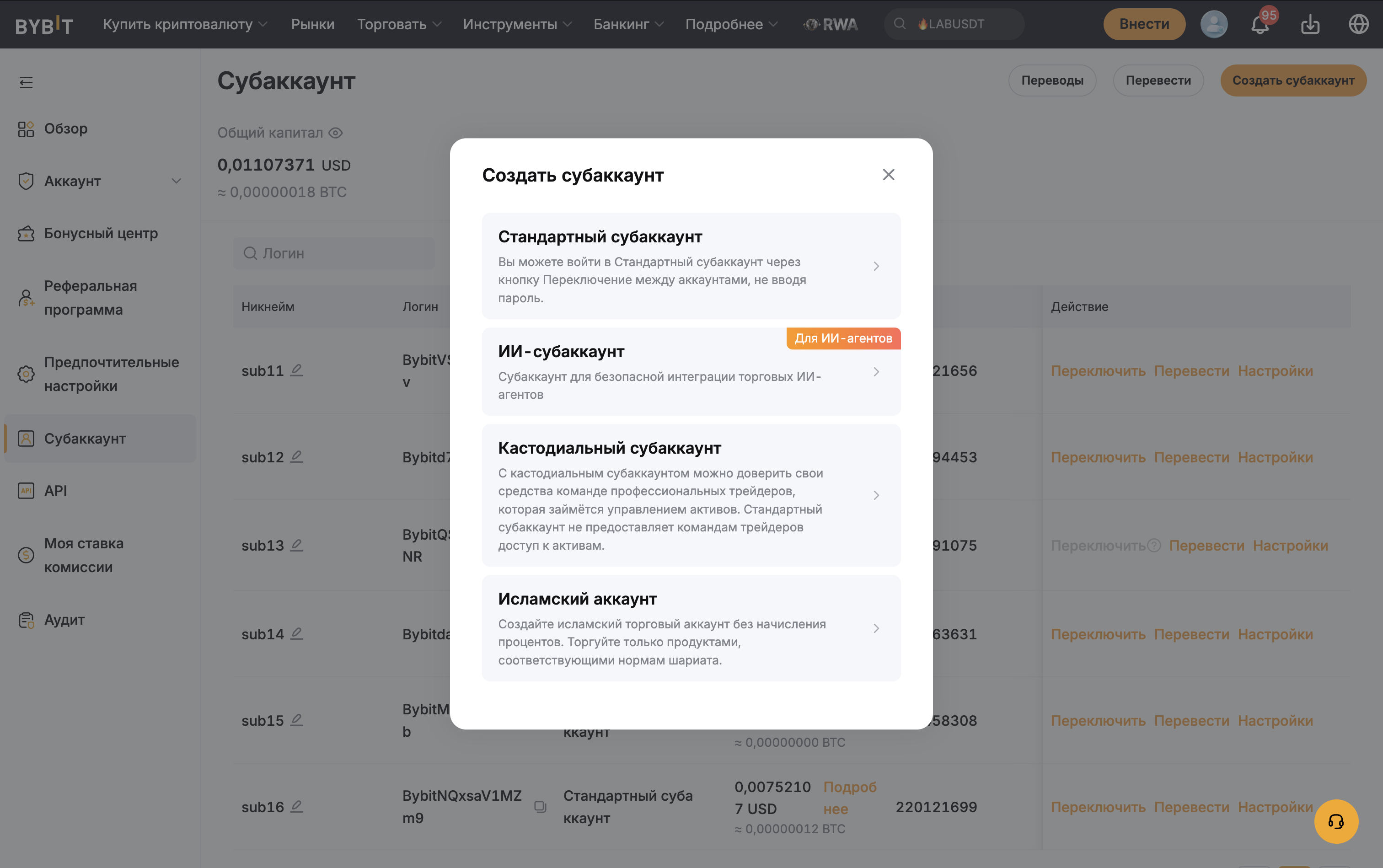Click the Реферальная программа icon
The height and width of the screenshot is (868, 1383).
click(x=26, y=298)
